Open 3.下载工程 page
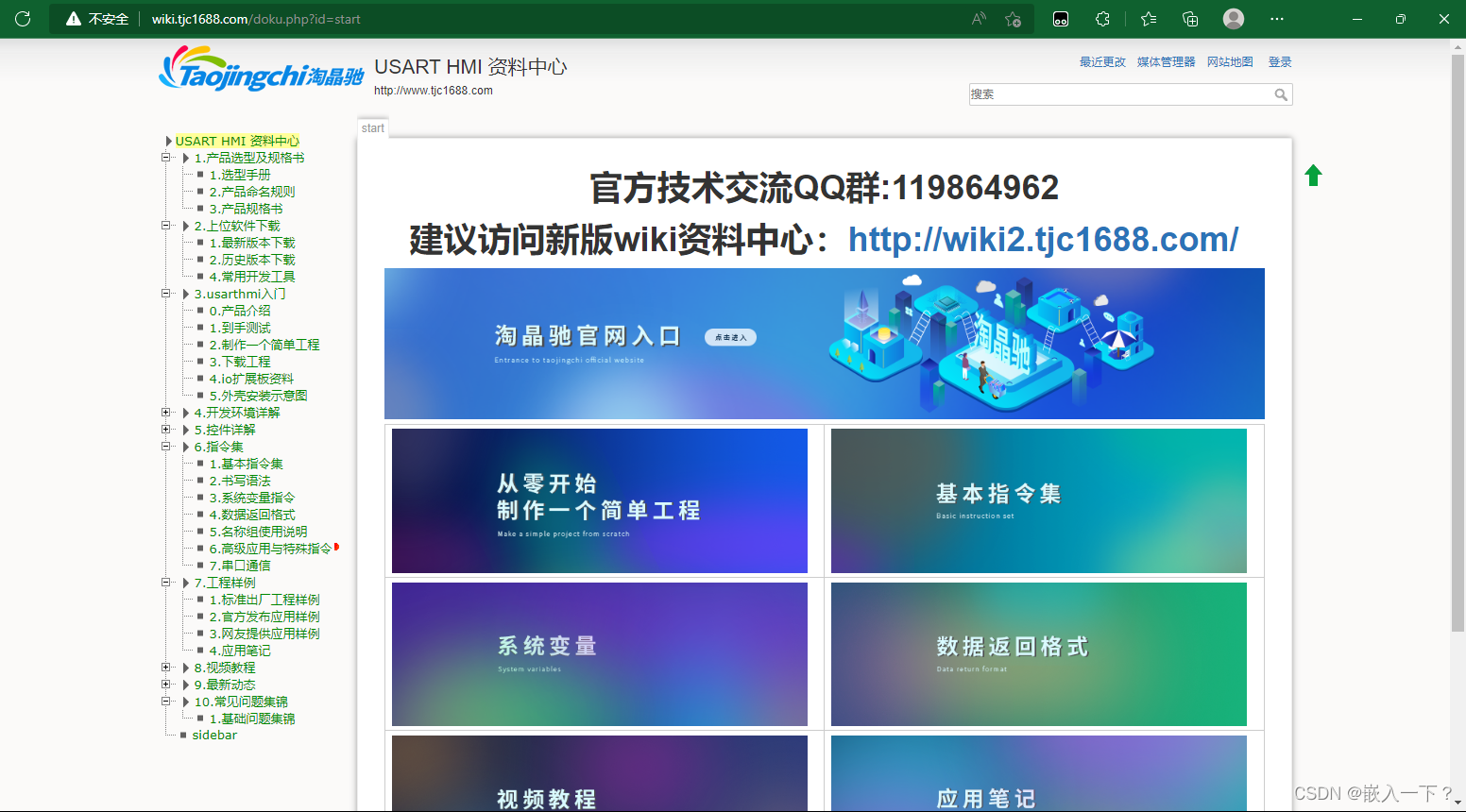Screen dimensions: 1466x812 tap(240, 362)
